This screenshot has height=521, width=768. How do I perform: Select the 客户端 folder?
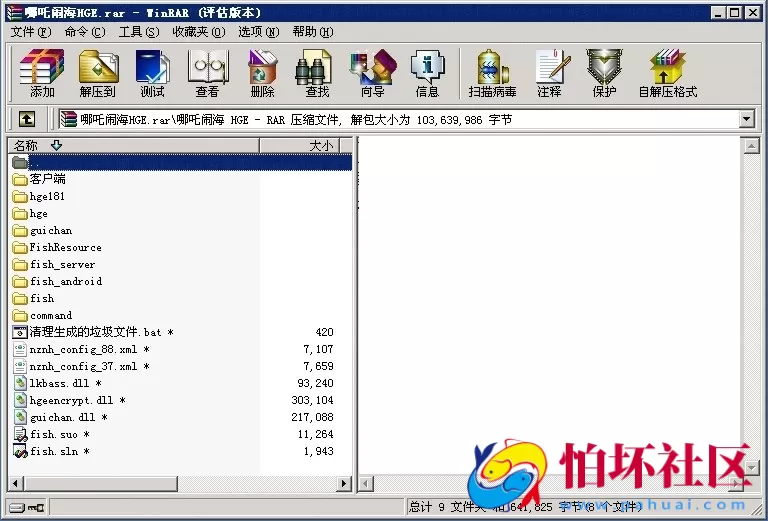coord(39,179)
